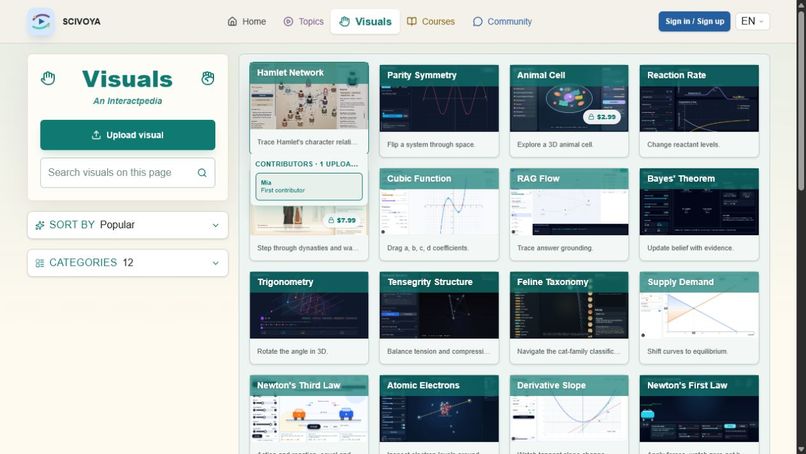Image resolution: width=806 pixels, height=454 pixels.
Task: Click the Sign in / Sign up button
Action: click(x=694, y=22)
